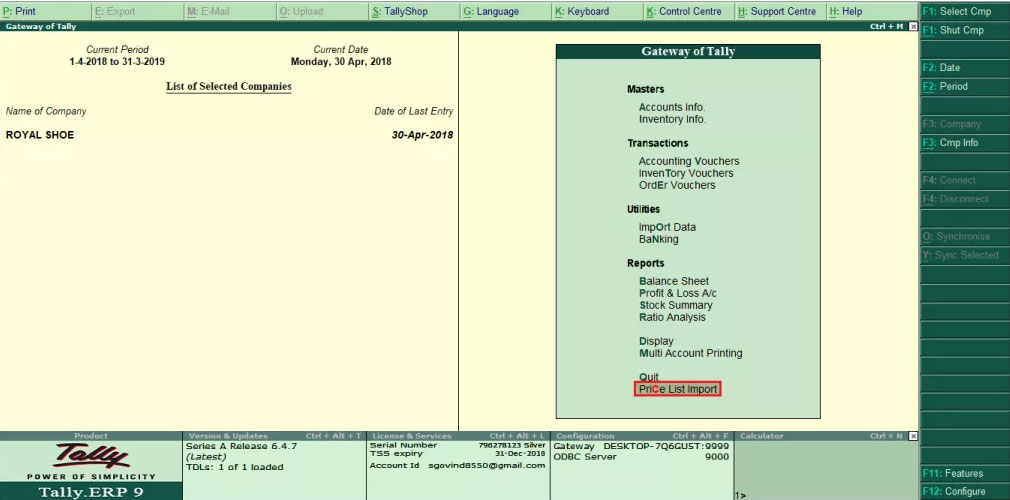
Task: Click F2 Period button
Action: [x=965, y=86]
